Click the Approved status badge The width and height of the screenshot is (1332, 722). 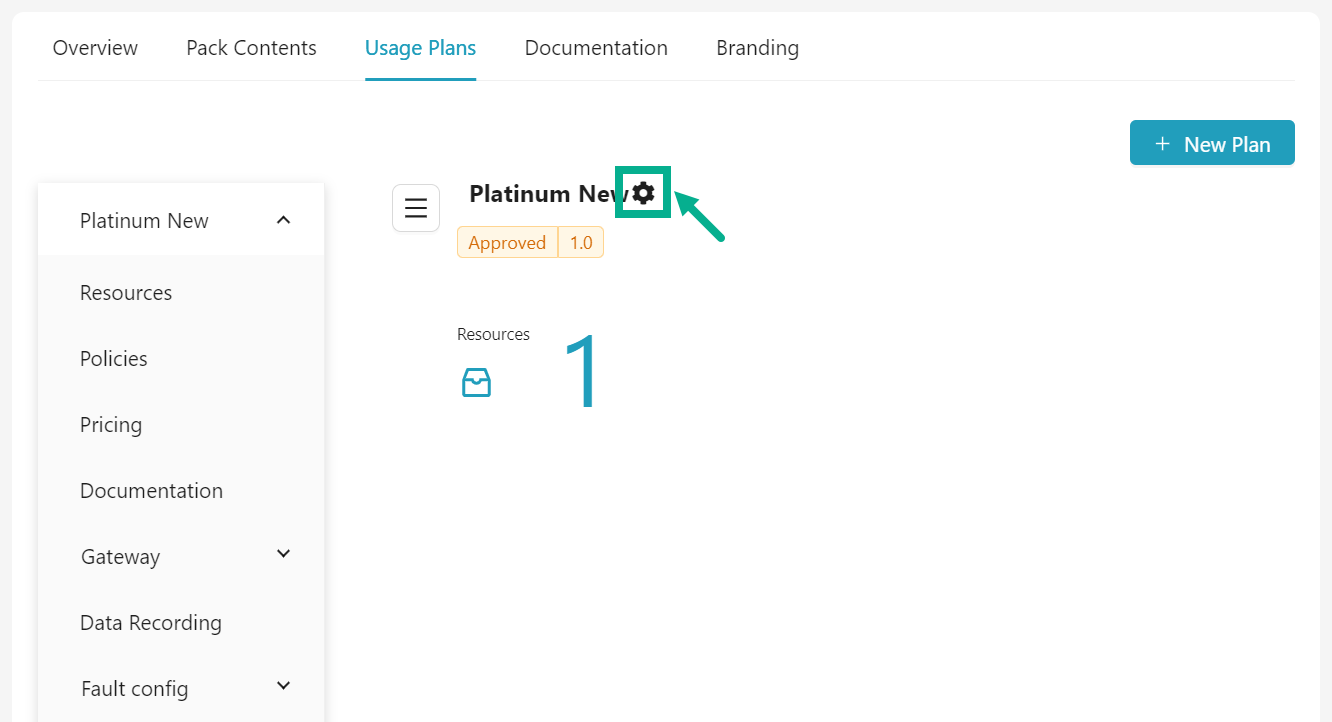coord(507,243)
